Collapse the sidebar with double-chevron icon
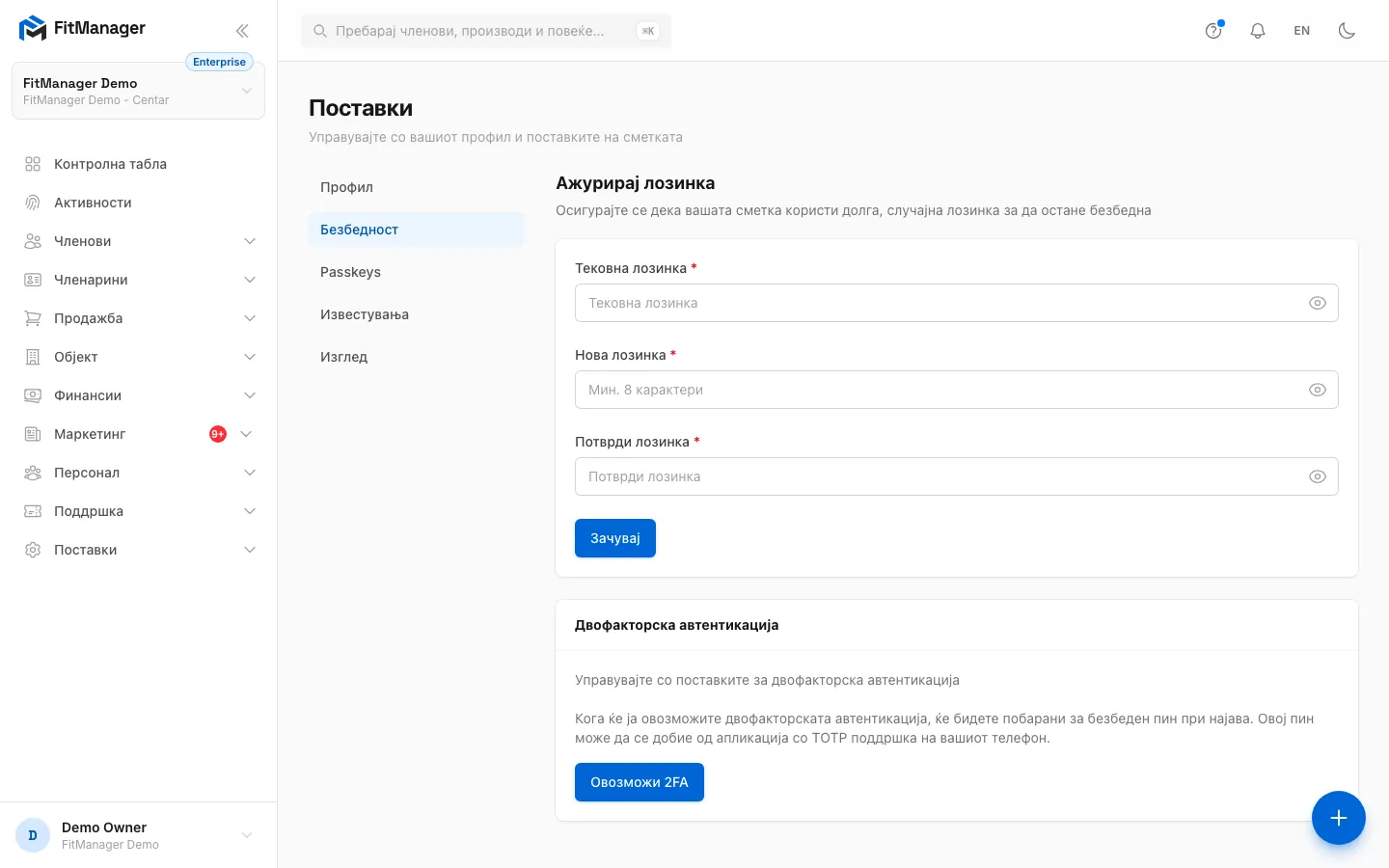 point(242,31)
